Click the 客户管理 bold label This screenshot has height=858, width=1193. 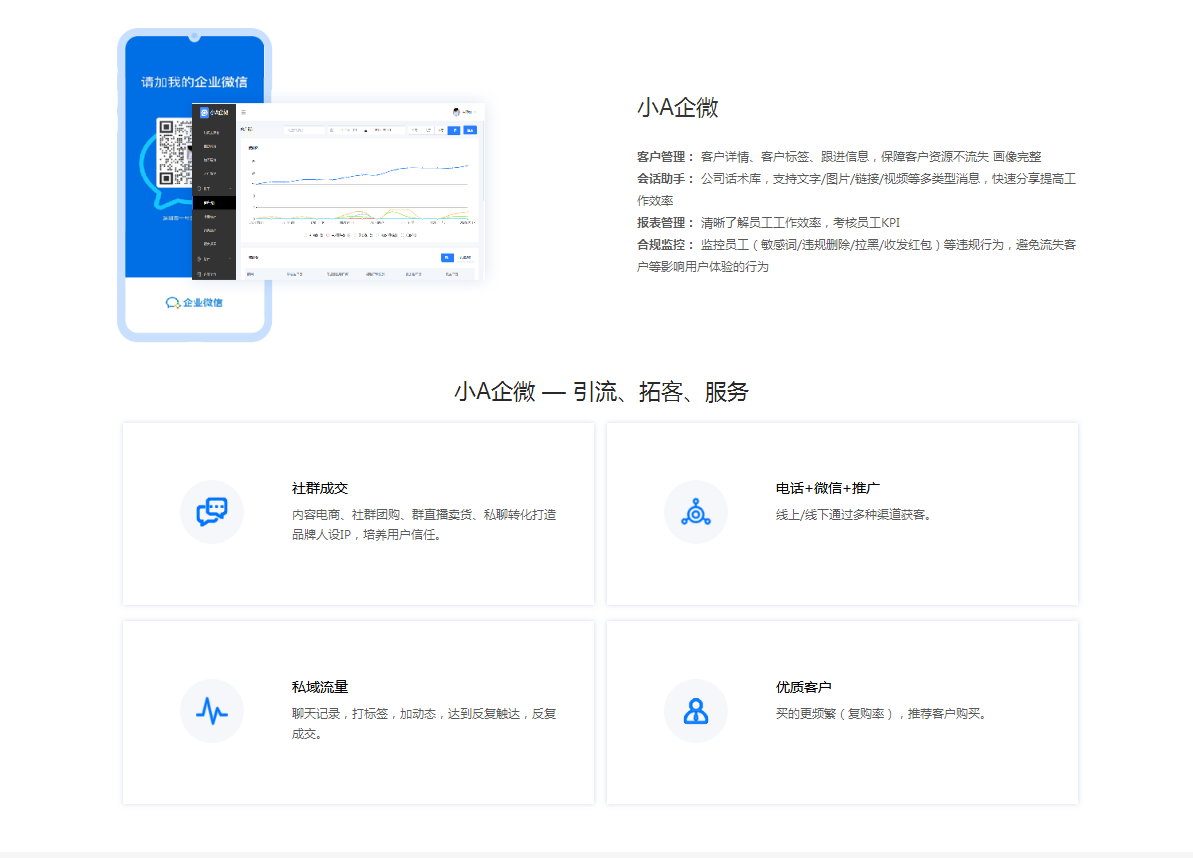click(x=665, y=157)
